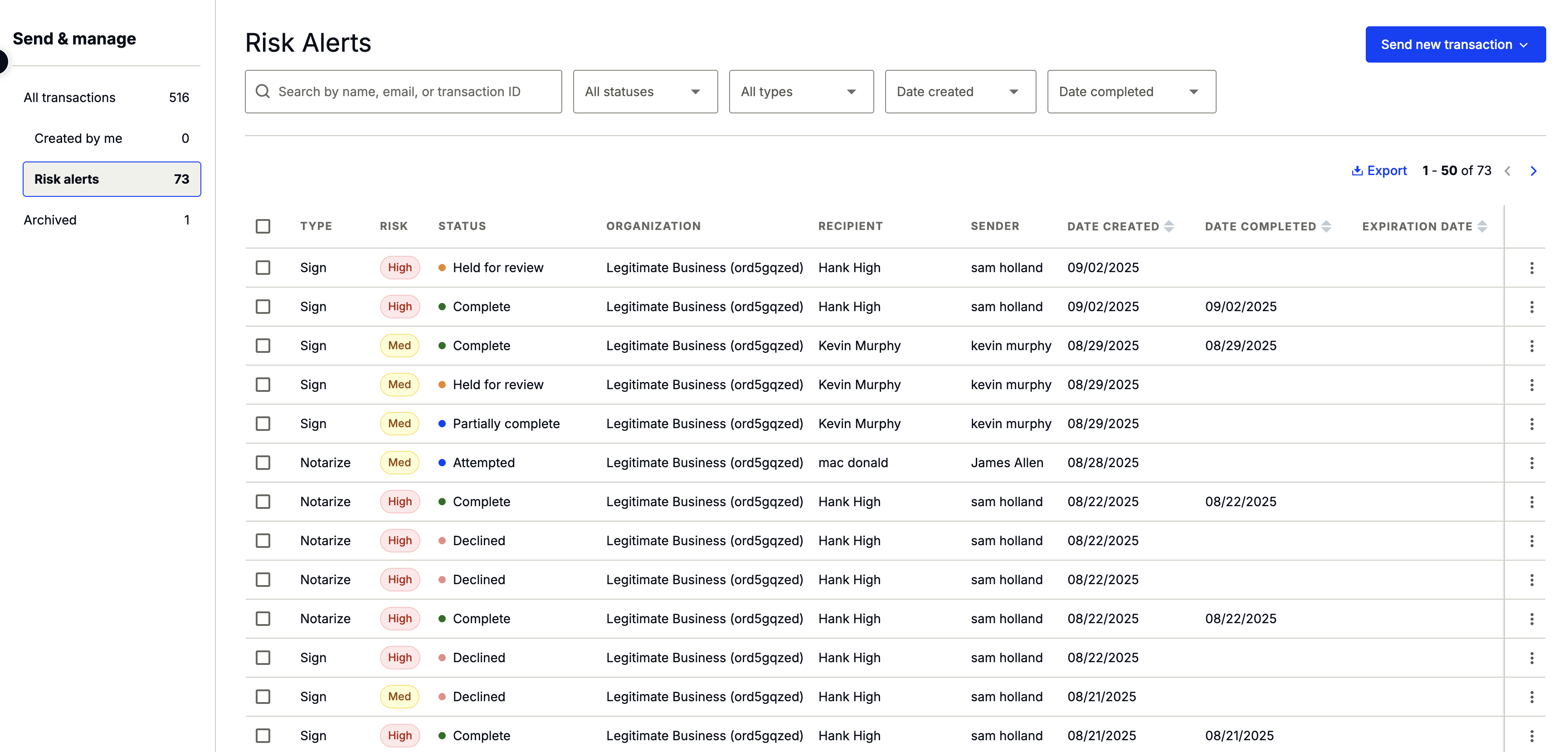Check the Notarize Attempted row
This screenshot has width=1568, height=752.
[263, 463]
